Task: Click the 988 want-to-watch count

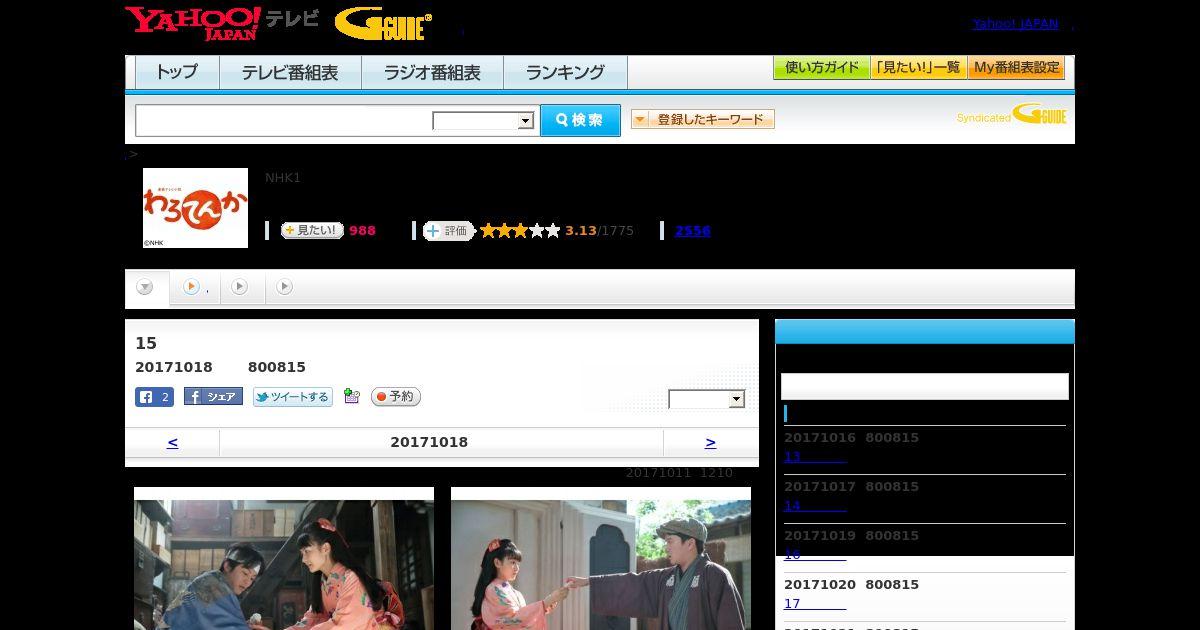Action: click(x=362, y=231)
